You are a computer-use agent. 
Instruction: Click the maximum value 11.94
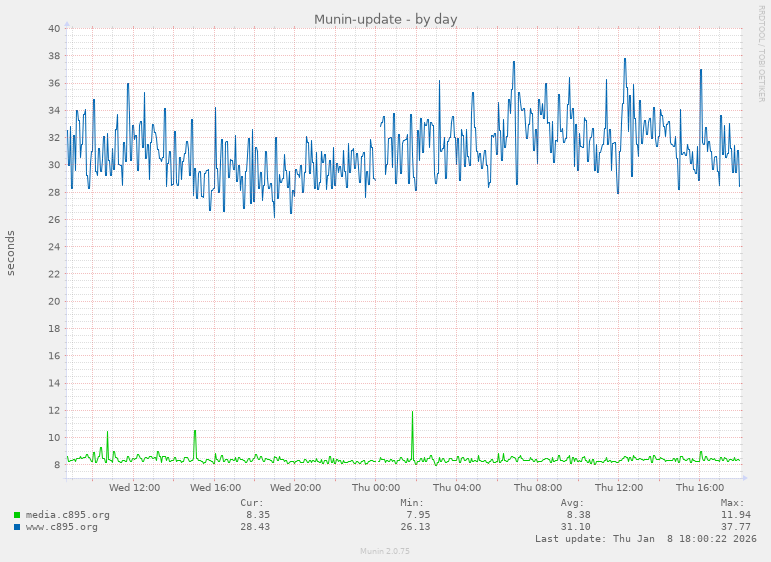[x=736, y=515]
